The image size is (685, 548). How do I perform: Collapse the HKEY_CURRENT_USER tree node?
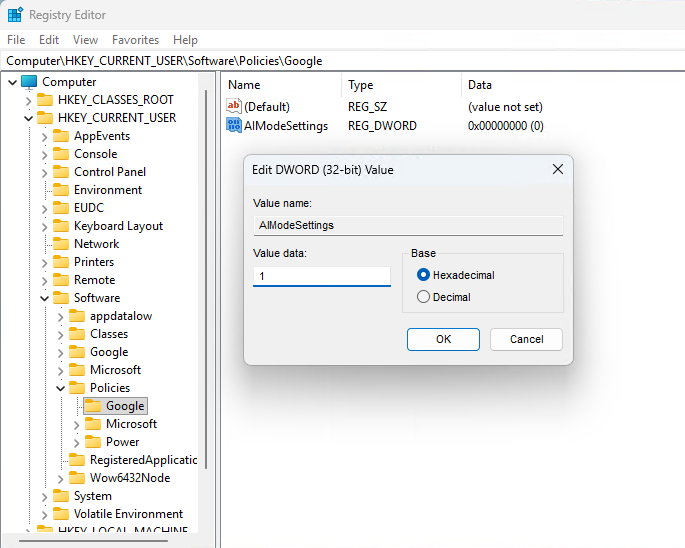pyautogui.click(x=27, y=118)
